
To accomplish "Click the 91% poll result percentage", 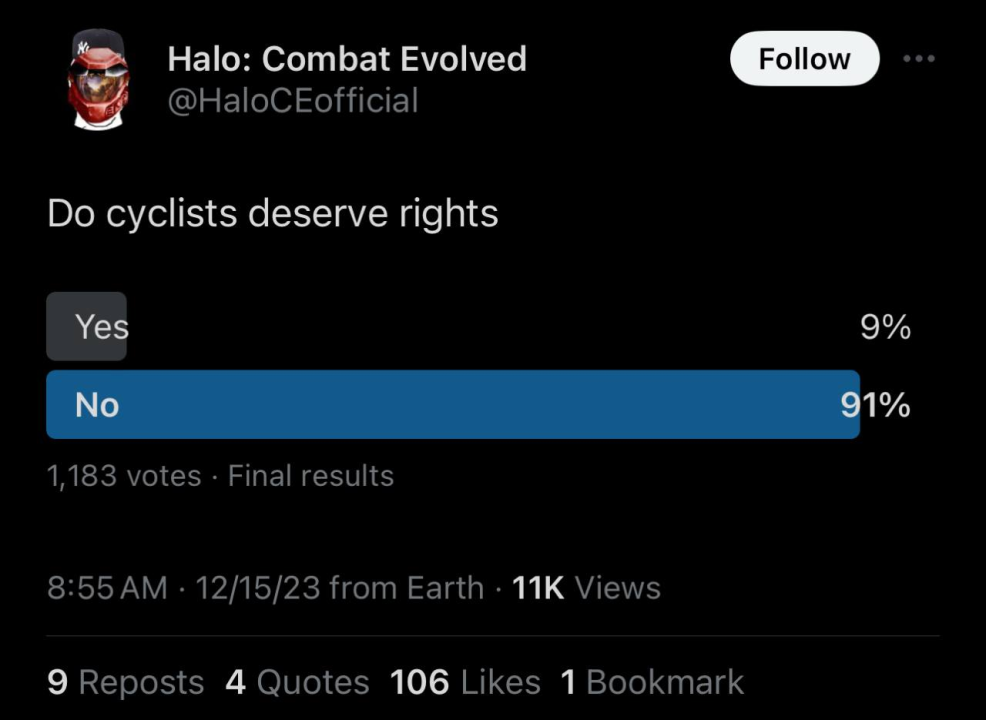I will click(x=876, y=404).
